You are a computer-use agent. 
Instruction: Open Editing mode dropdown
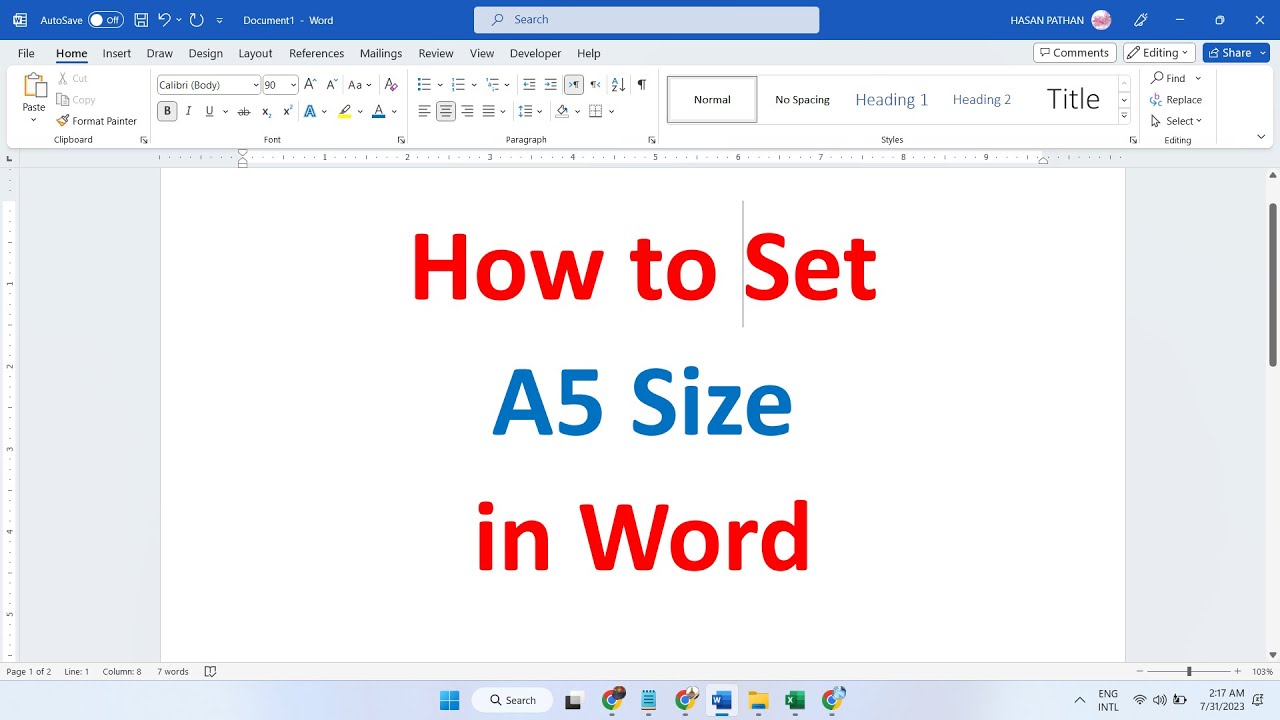pos(1159,53)
